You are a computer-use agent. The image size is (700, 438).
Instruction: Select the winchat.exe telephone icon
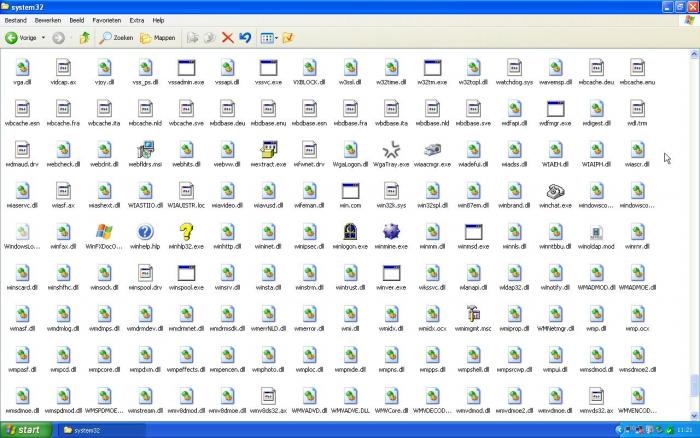(555, 191)
